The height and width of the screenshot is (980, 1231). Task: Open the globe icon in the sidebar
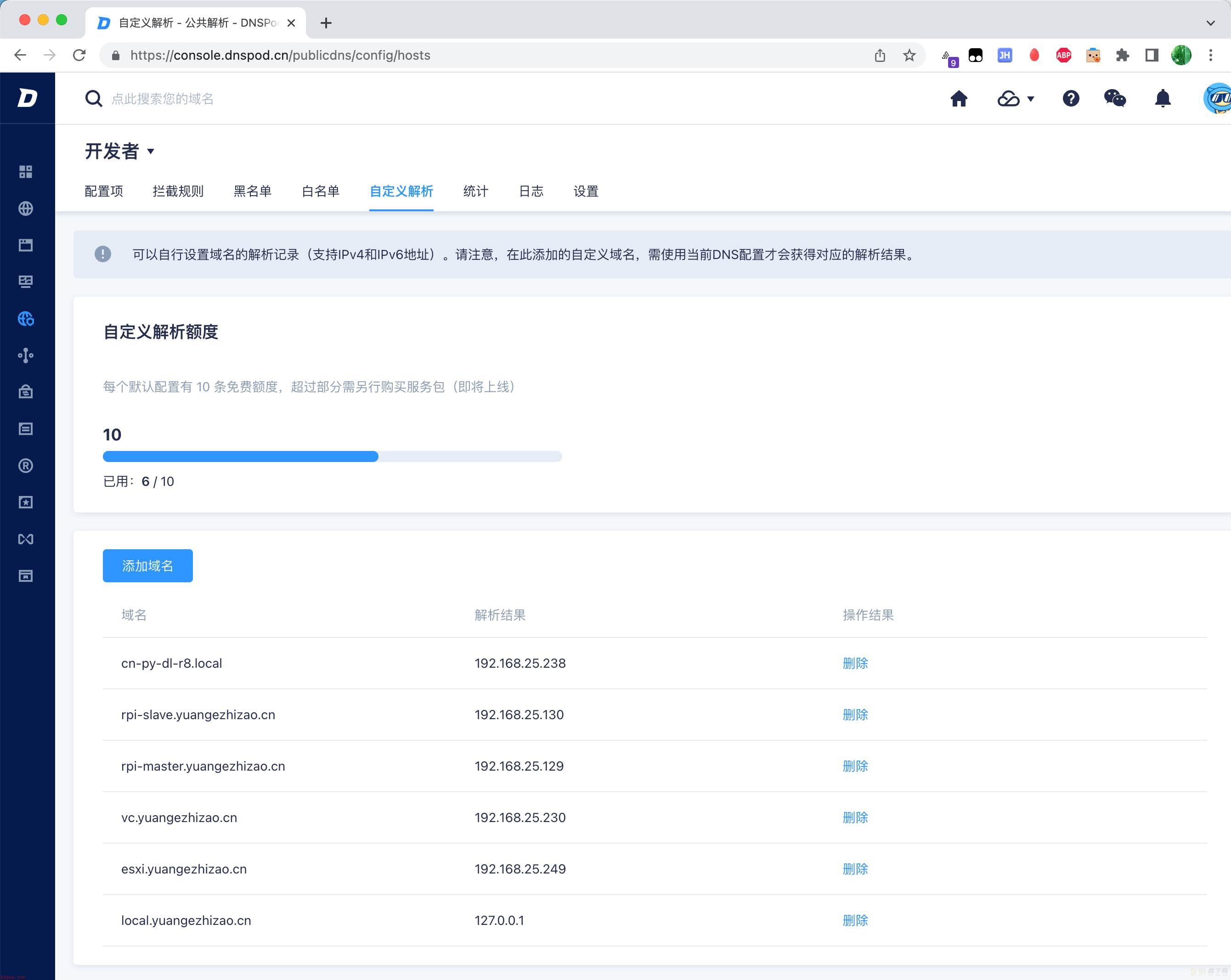point(26,208)
